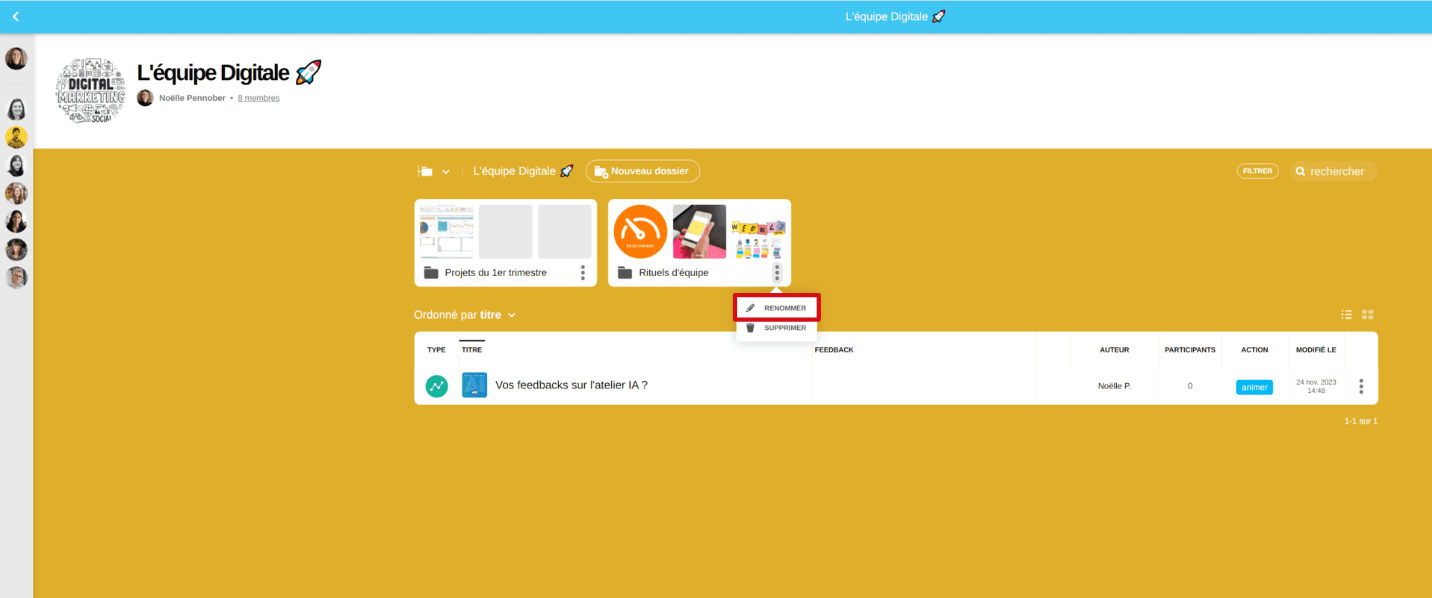Open the 8 membres link

258,98
